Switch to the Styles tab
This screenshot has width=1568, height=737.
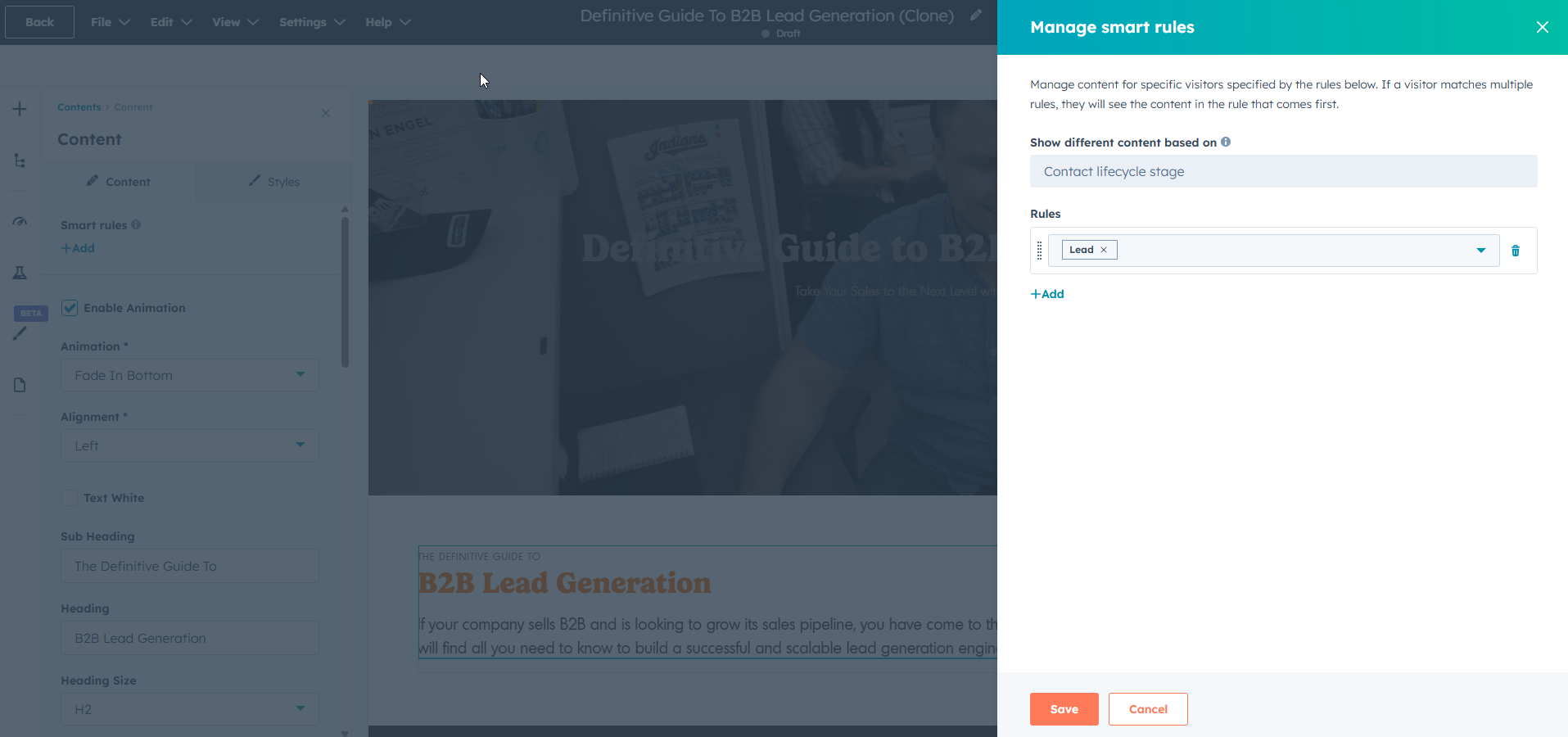274,181
